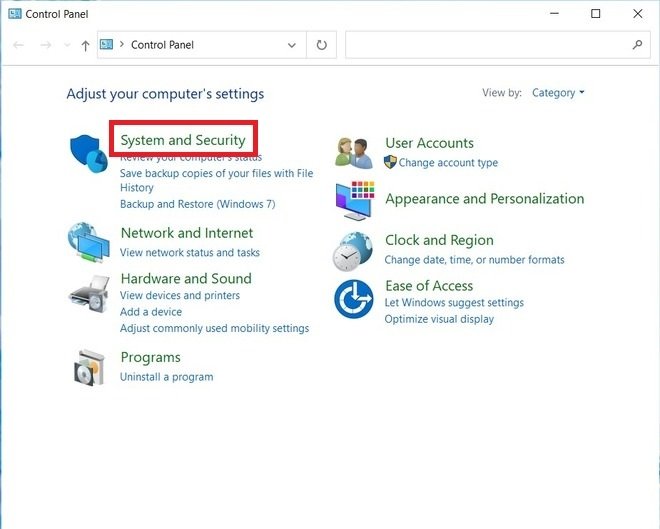Click the Back arrow in navigation bar
660x529 pixels.
[x=19, y=45]
